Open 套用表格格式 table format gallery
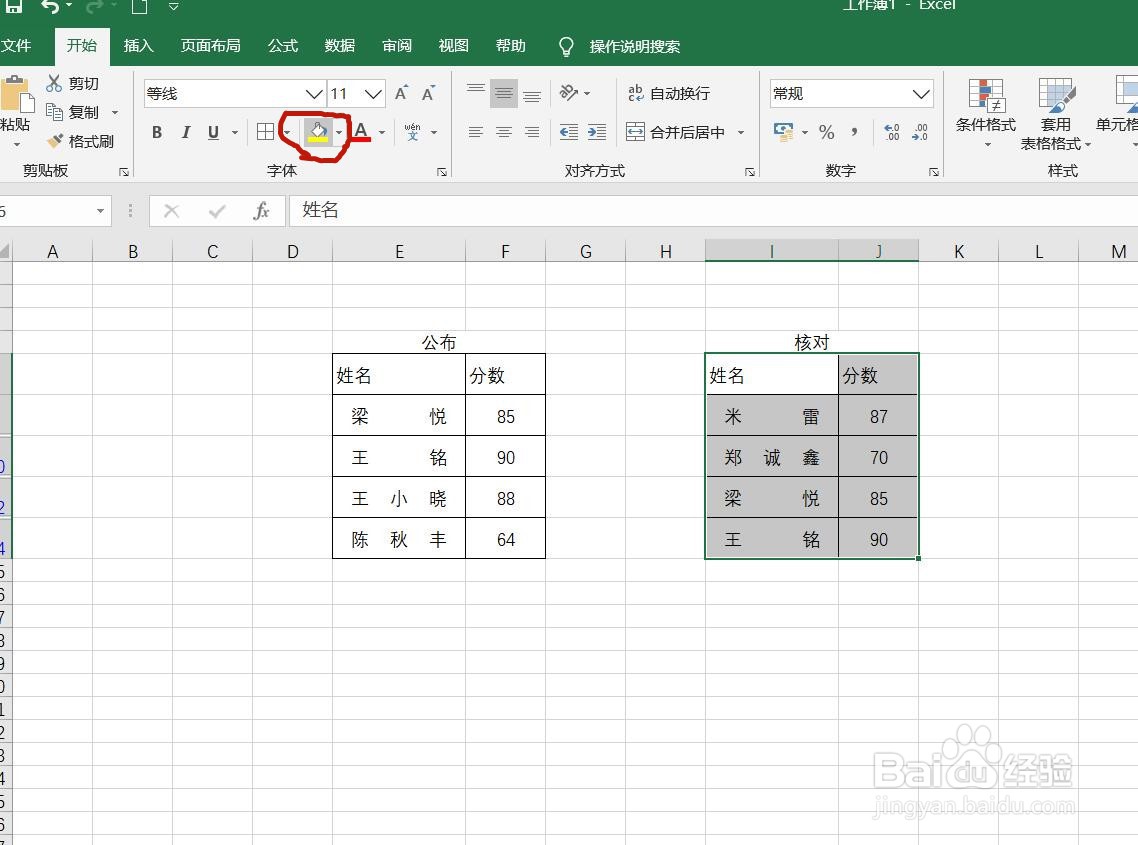The image size is (1138, 845). coord(1056,113)
